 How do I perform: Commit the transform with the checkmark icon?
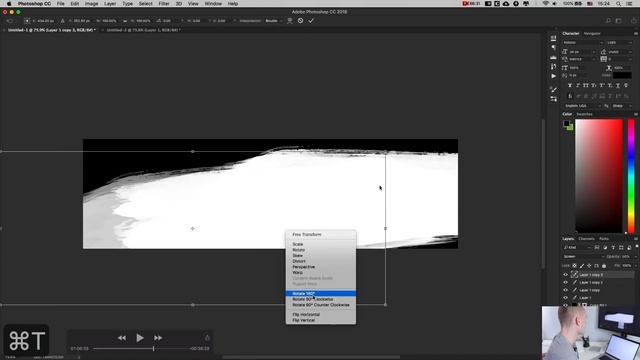(x=311, y=21)
